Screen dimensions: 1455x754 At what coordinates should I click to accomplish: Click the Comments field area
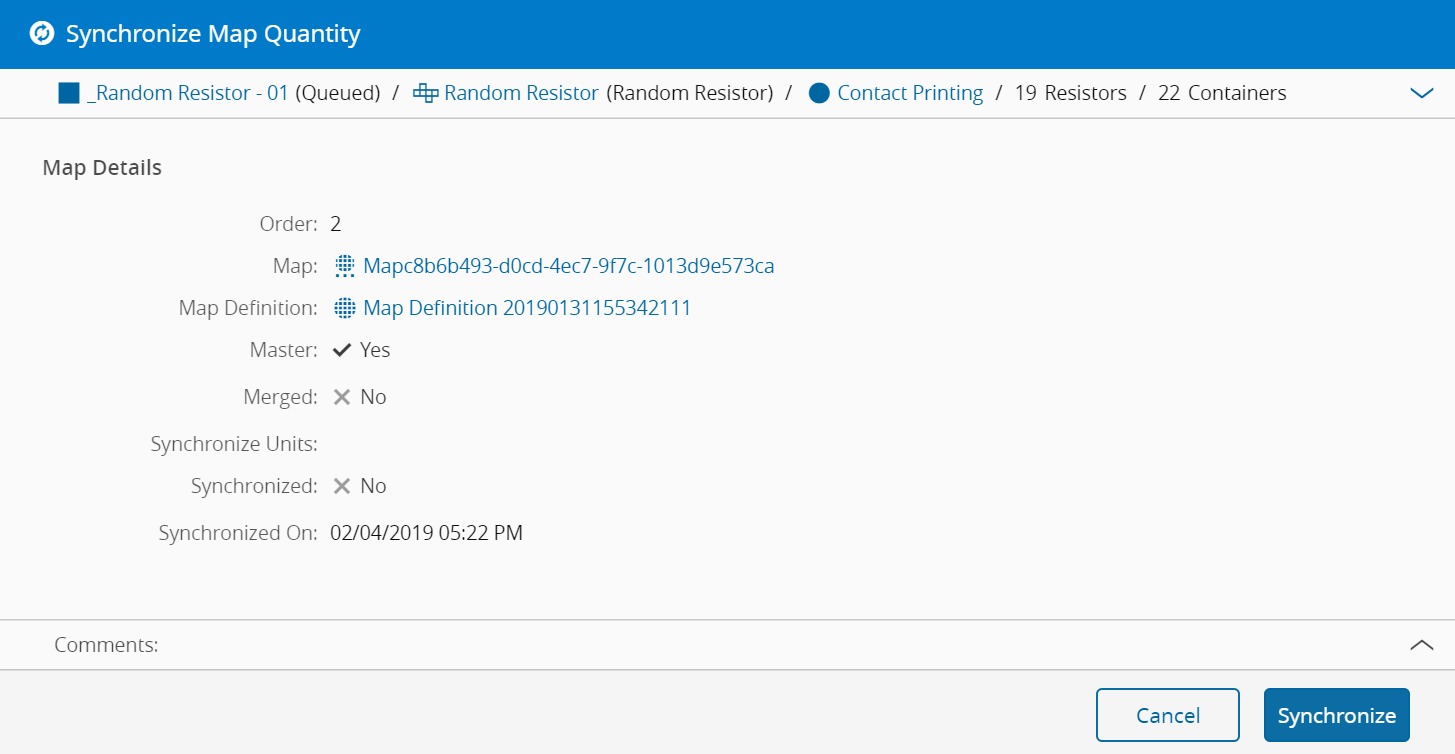[x=700, y=645]
